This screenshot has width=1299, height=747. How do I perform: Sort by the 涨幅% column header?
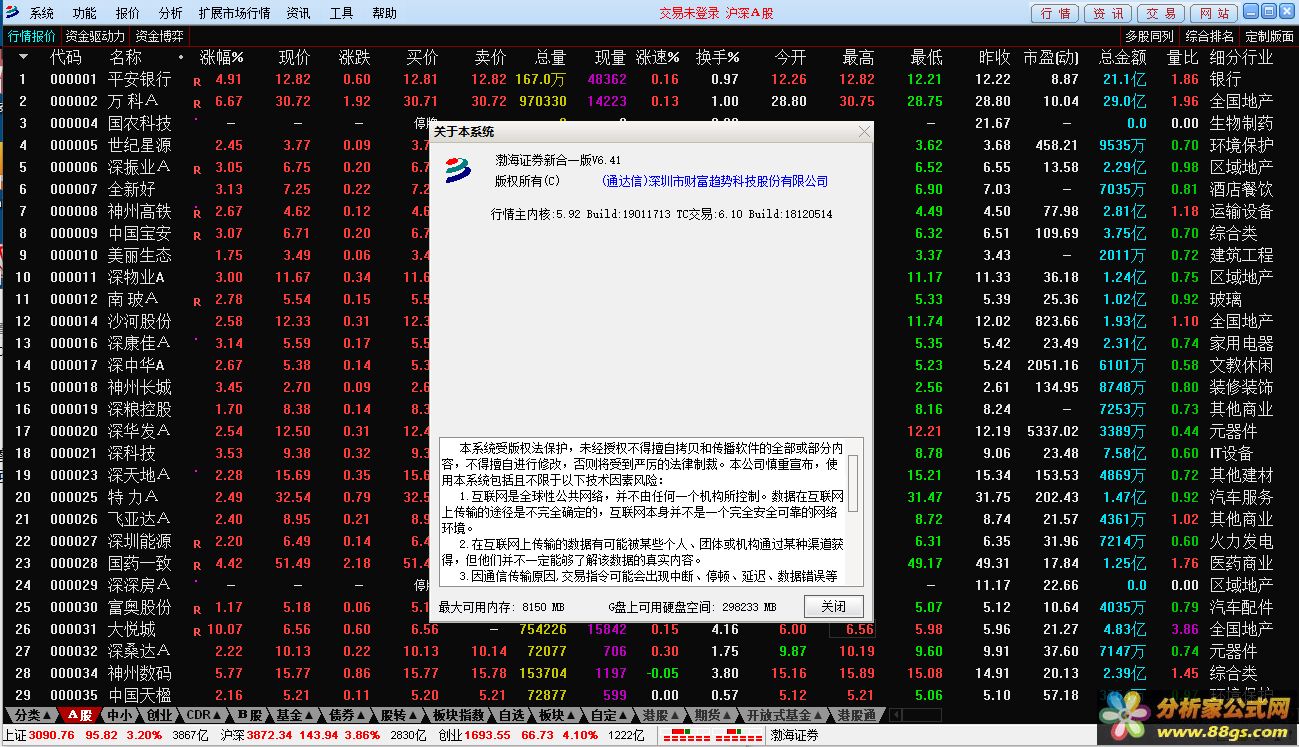pyautogui.click(x=222, y=57)
